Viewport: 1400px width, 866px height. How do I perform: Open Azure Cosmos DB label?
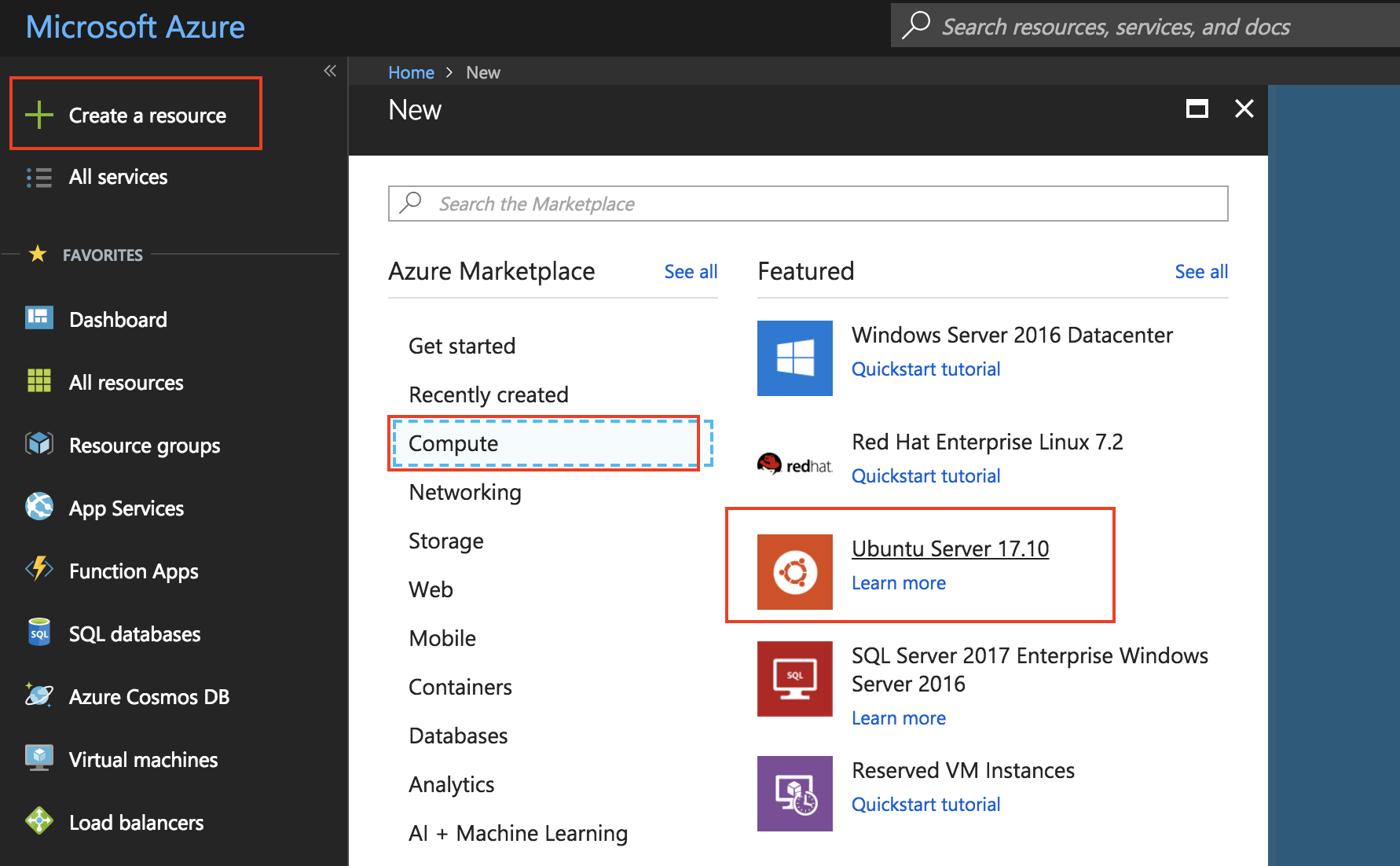(x=149, y=697)
